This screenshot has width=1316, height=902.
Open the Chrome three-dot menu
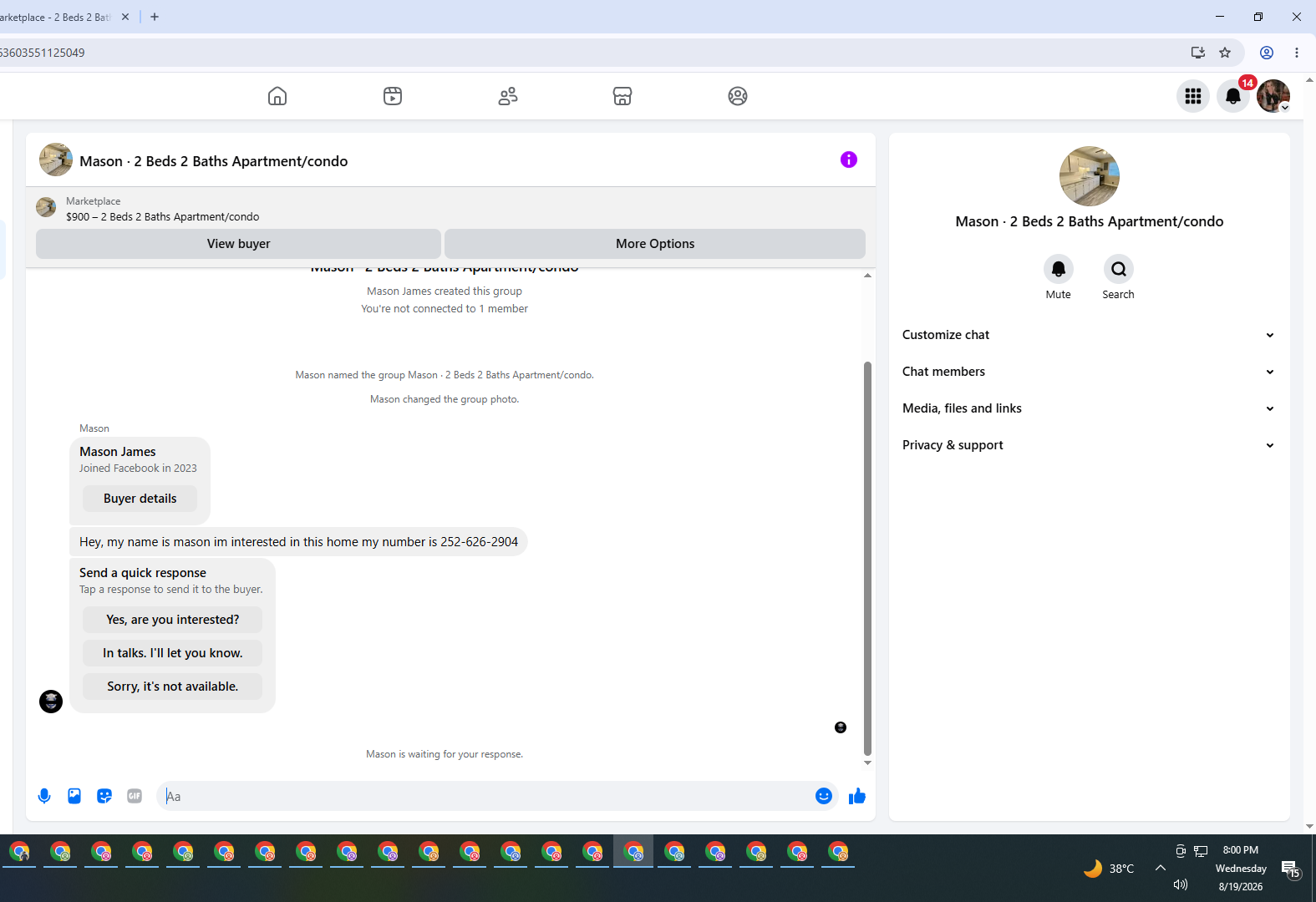[x=1297, y=53]
